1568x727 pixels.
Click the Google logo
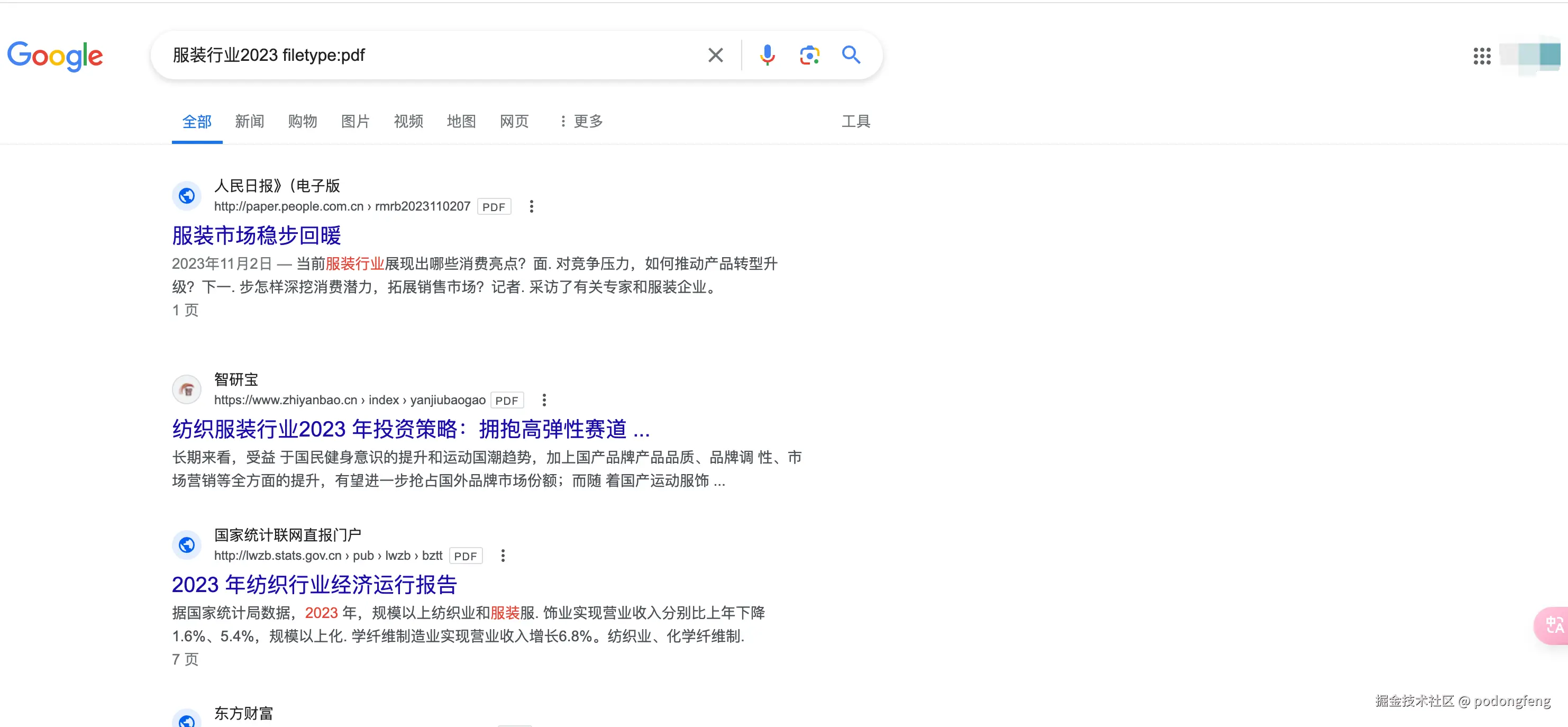(x=55, y=56)
